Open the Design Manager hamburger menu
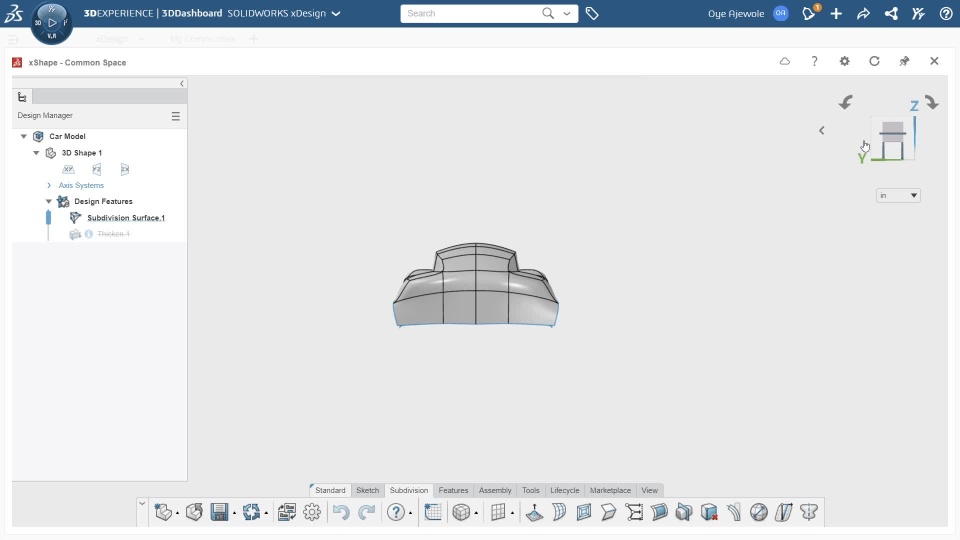 pyautogui.click(x=176, y=116)
